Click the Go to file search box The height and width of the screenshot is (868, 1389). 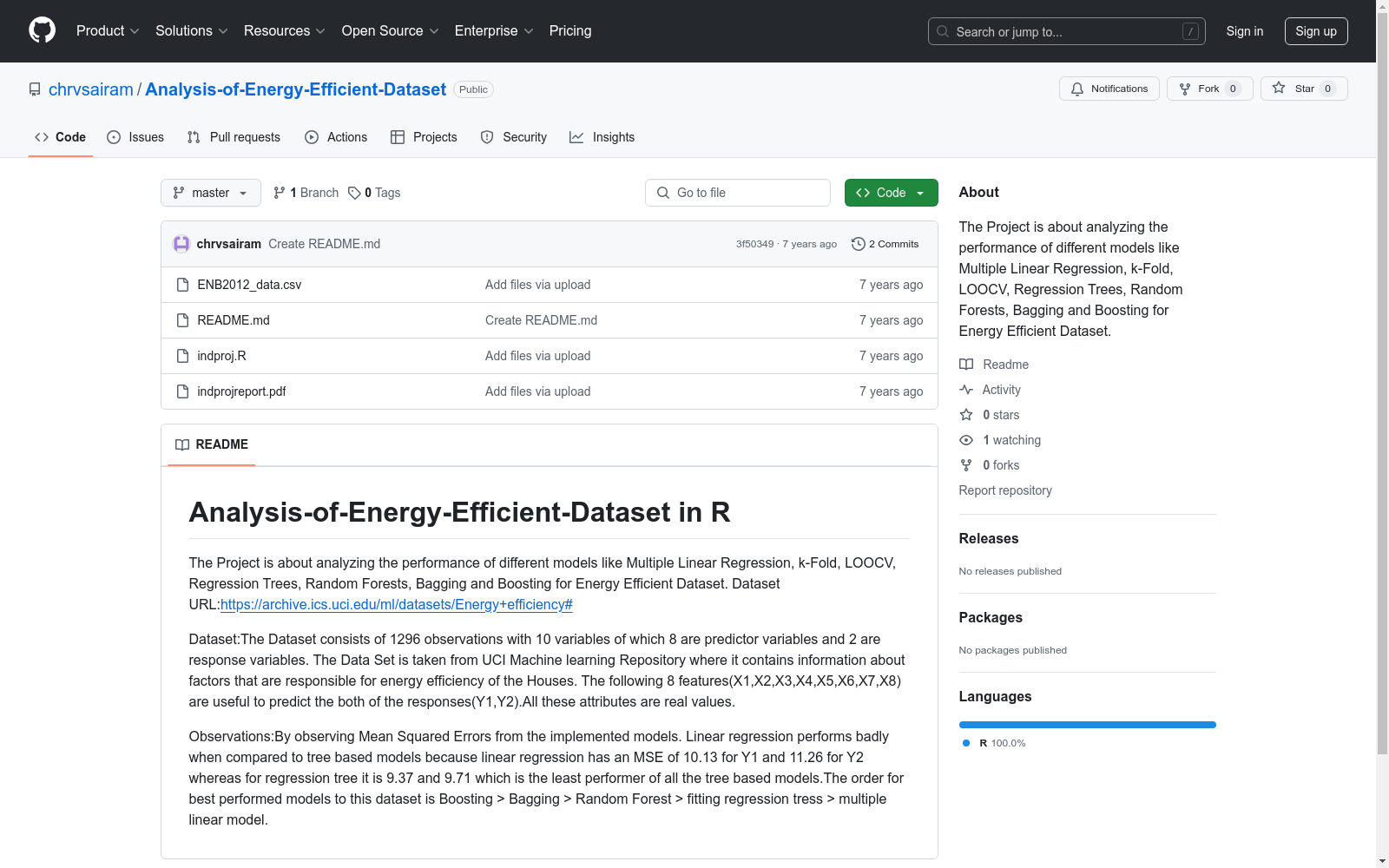point(738,193)
